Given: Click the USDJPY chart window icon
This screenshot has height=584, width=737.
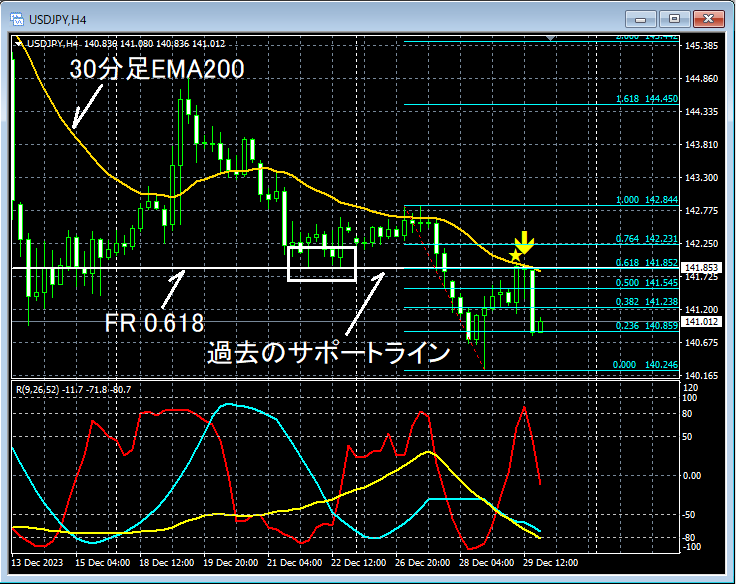Looking at the screenshot, I should click(17, 19).
